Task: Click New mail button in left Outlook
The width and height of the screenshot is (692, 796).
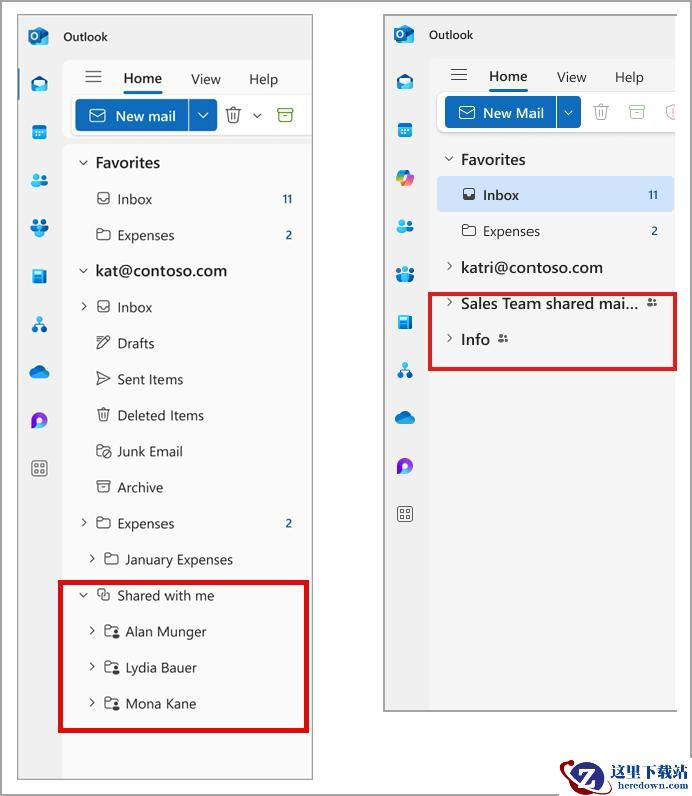Action: pos(132,115)
